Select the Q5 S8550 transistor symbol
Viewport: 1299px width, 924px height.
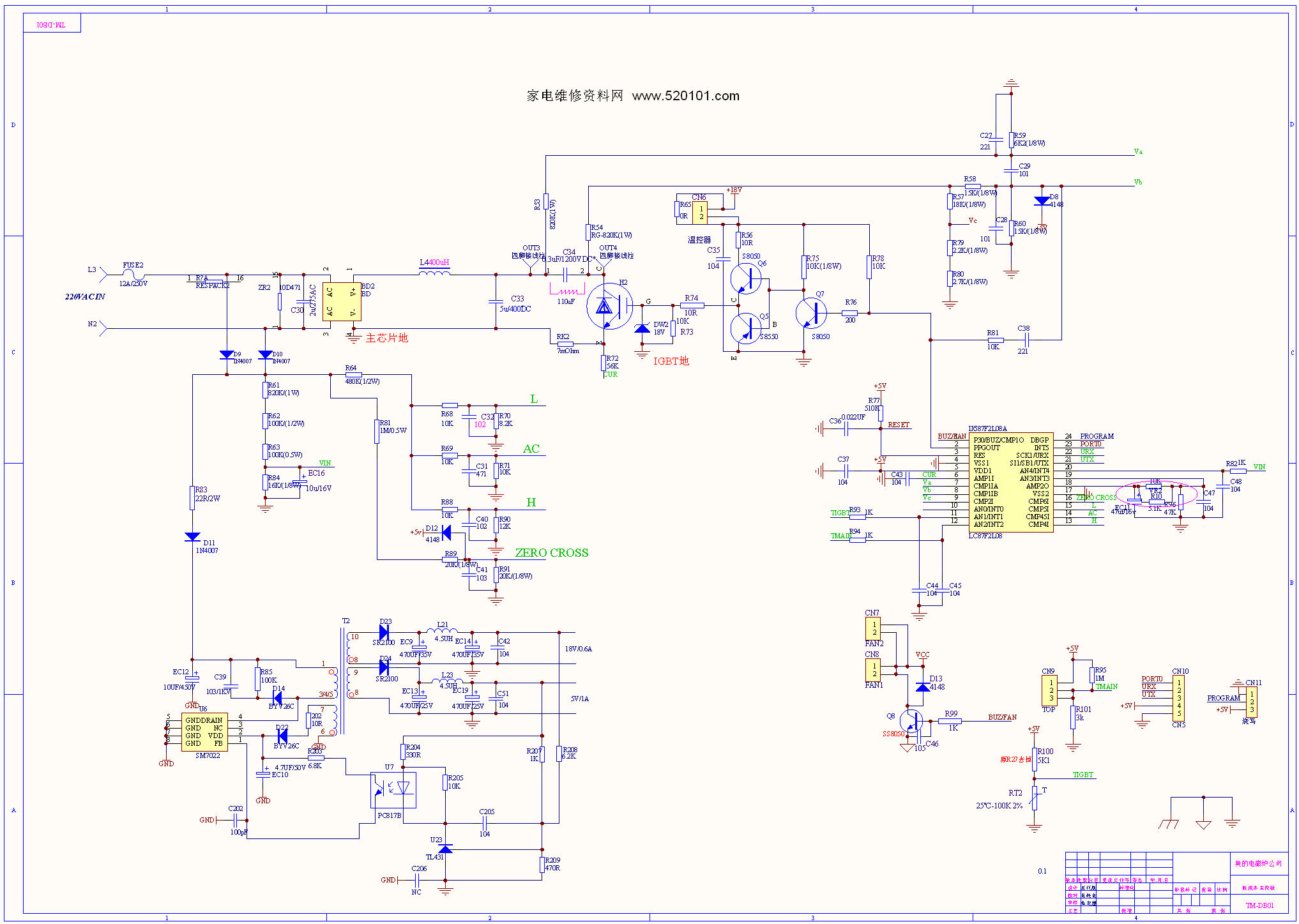[x=746, y=328]
